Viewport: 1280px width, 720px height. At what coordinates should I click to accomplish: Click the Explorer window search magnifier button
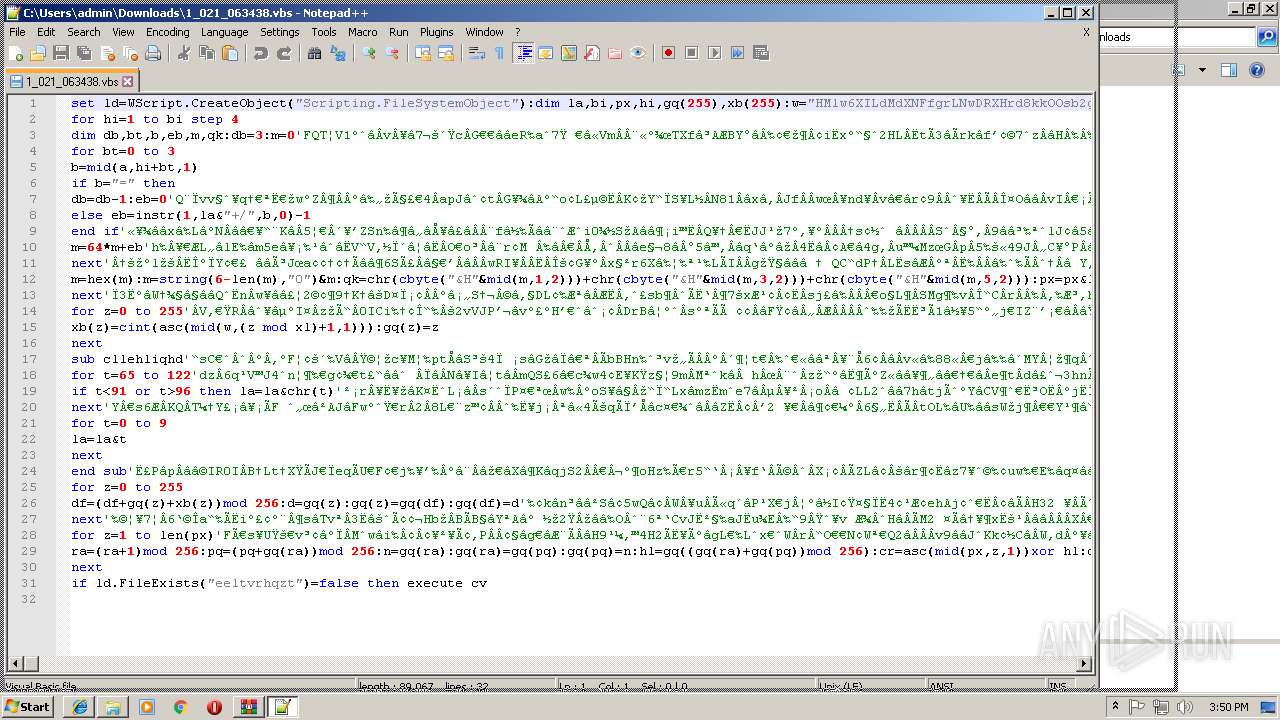click(1266, 38)
